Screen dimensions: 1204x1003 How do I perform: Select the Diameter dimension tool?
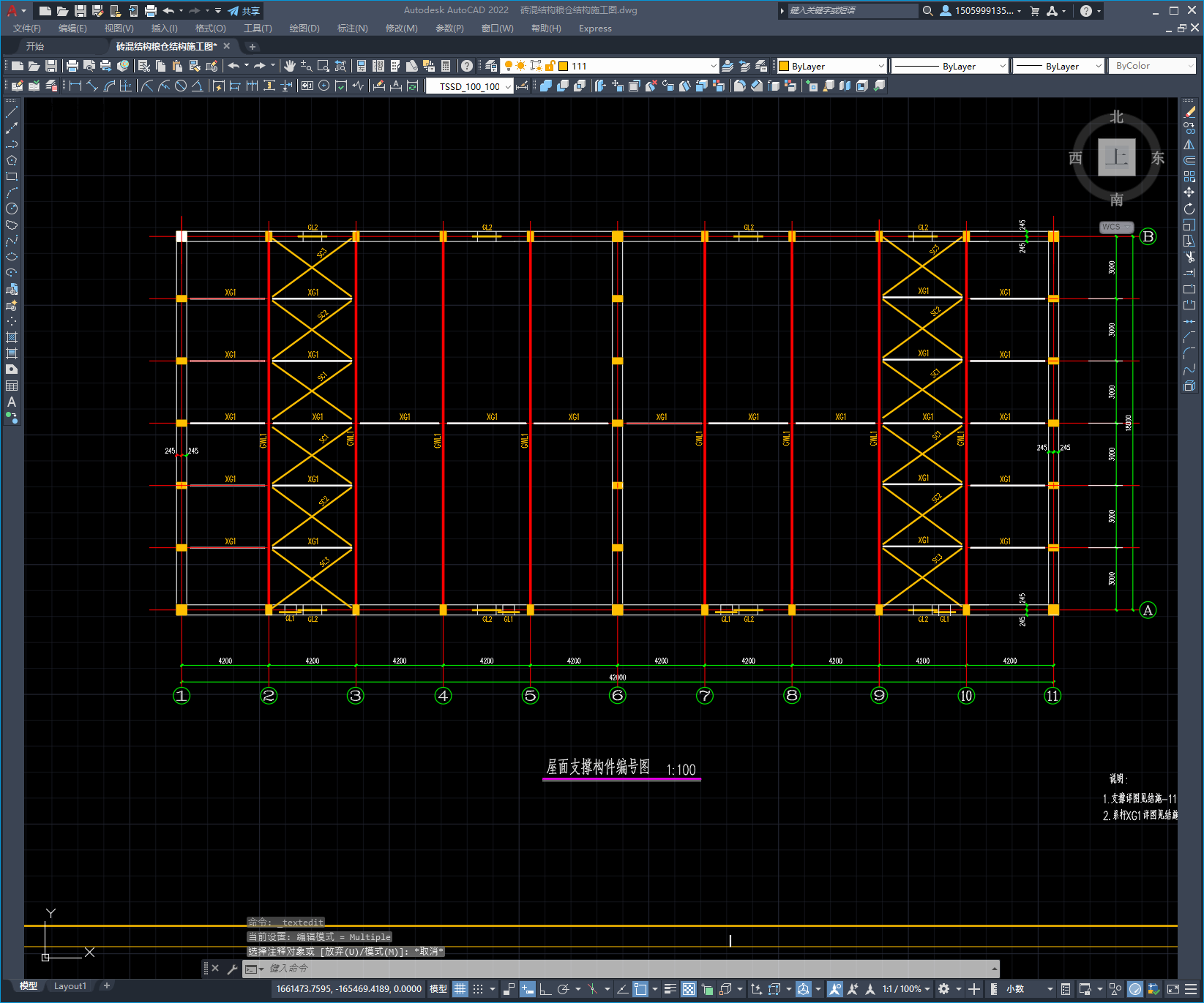coord(181,86)
